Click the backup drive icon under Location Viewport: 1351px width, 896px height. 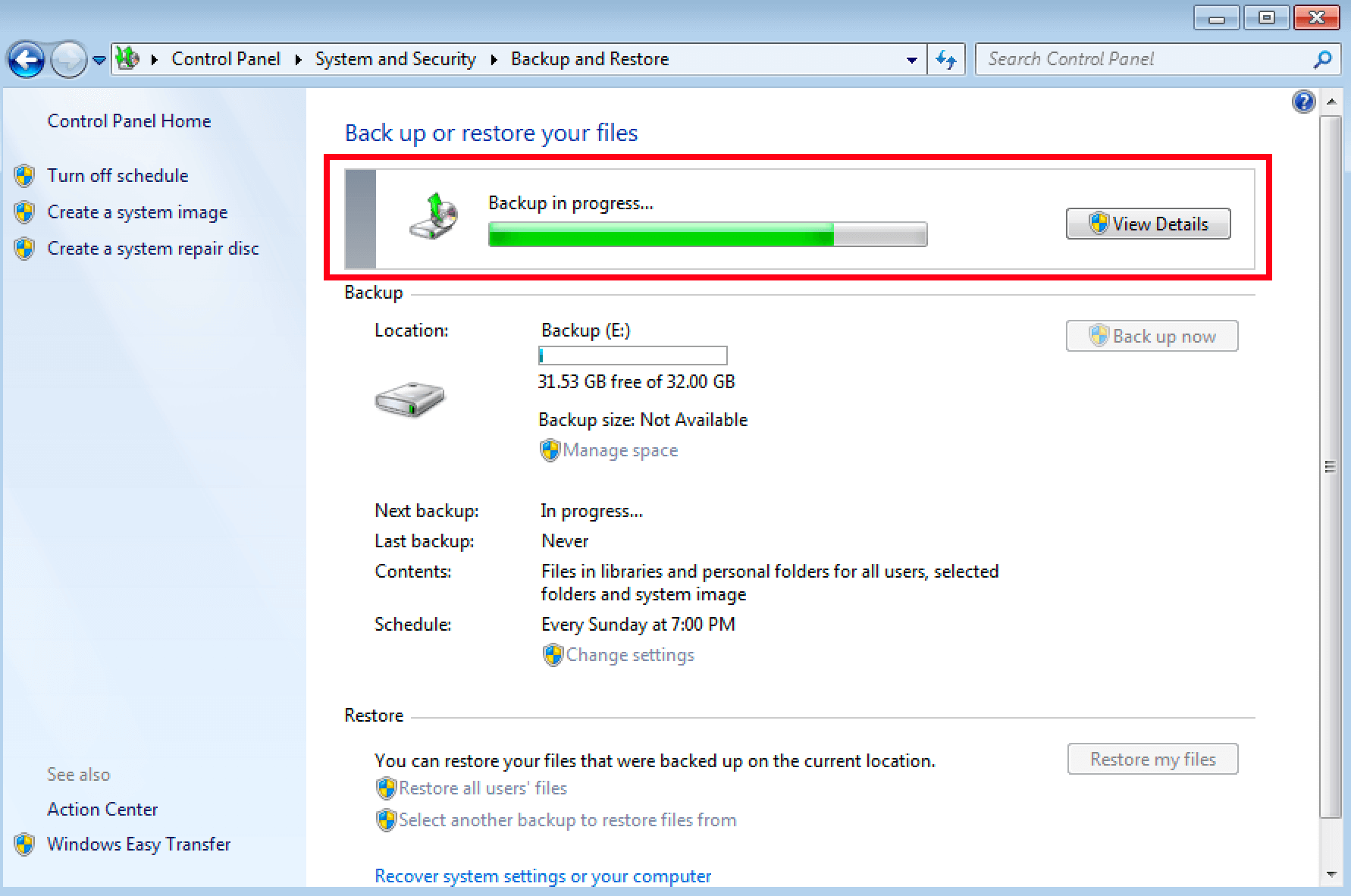409,398
